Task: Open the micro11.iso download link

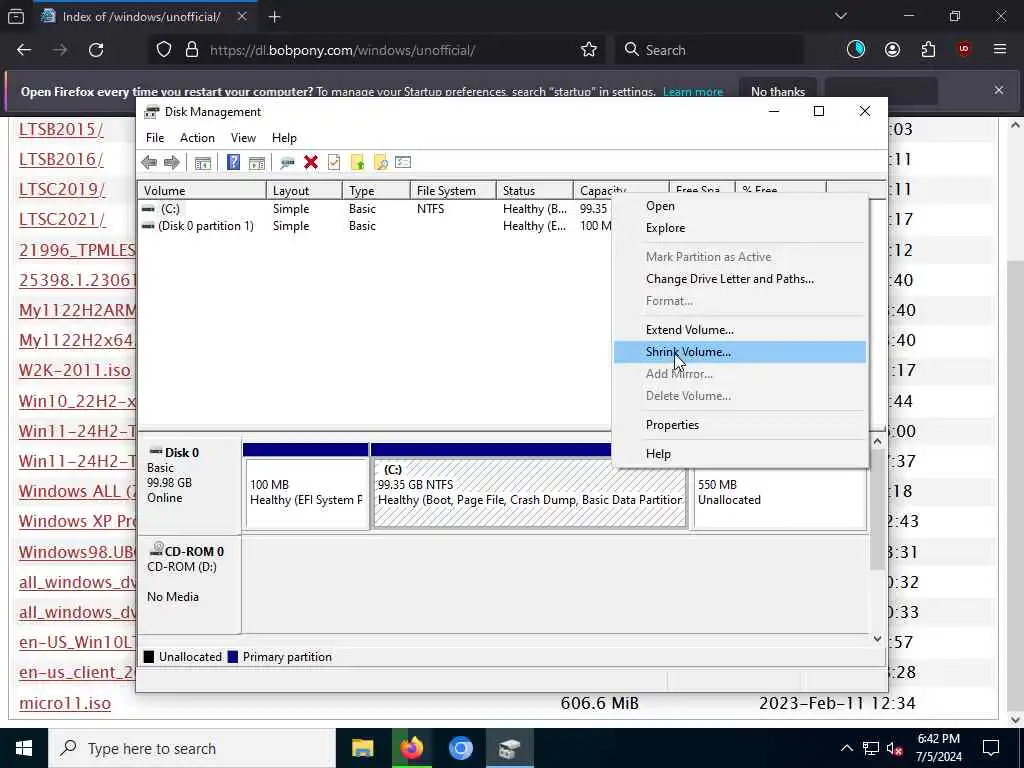Action: (x=65, y=703)
